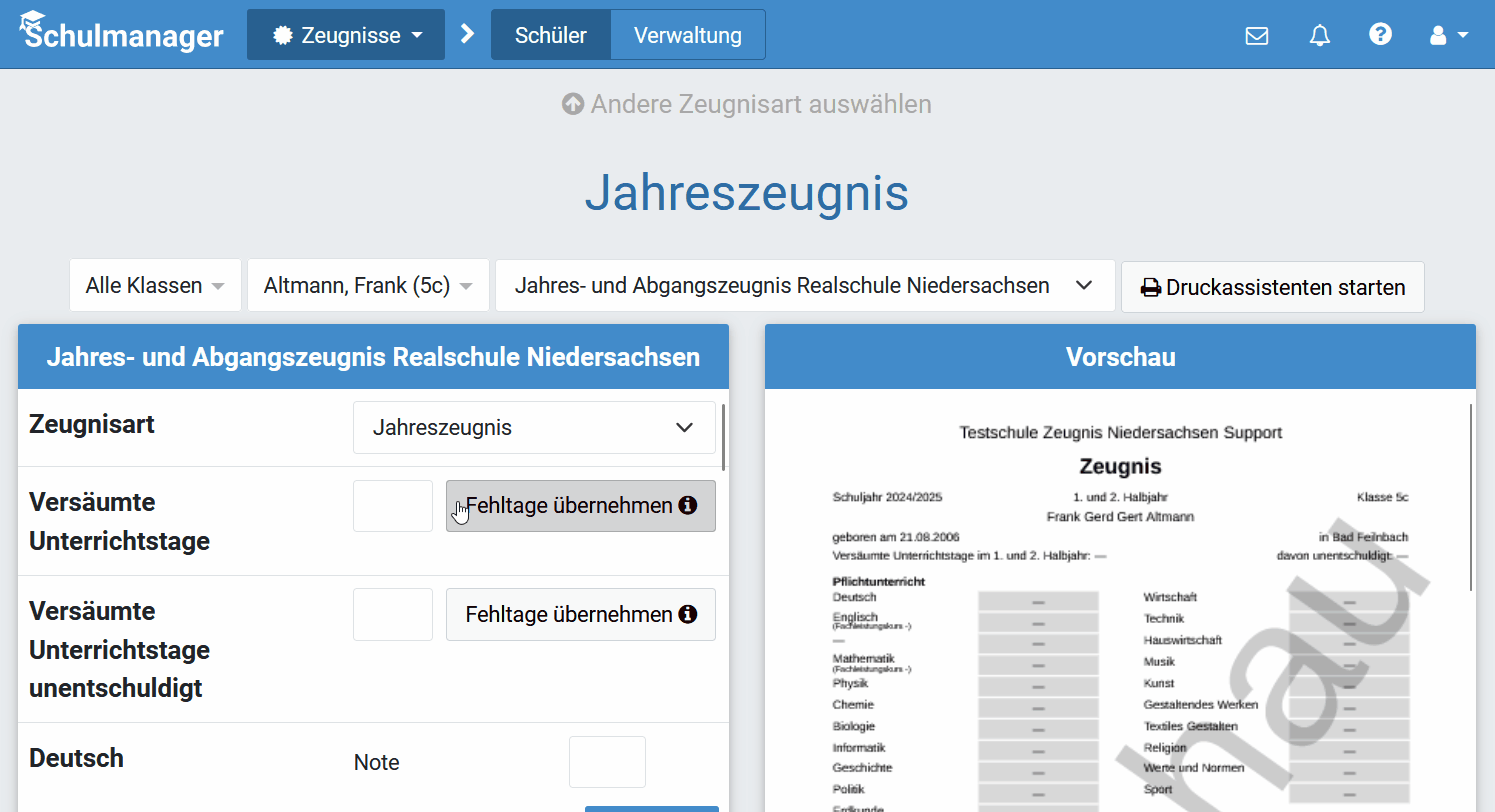This screenshot has height=812, width=1495.
Task: Click the arrow chevron next to Zeugnisse
Action: (466, 33)
